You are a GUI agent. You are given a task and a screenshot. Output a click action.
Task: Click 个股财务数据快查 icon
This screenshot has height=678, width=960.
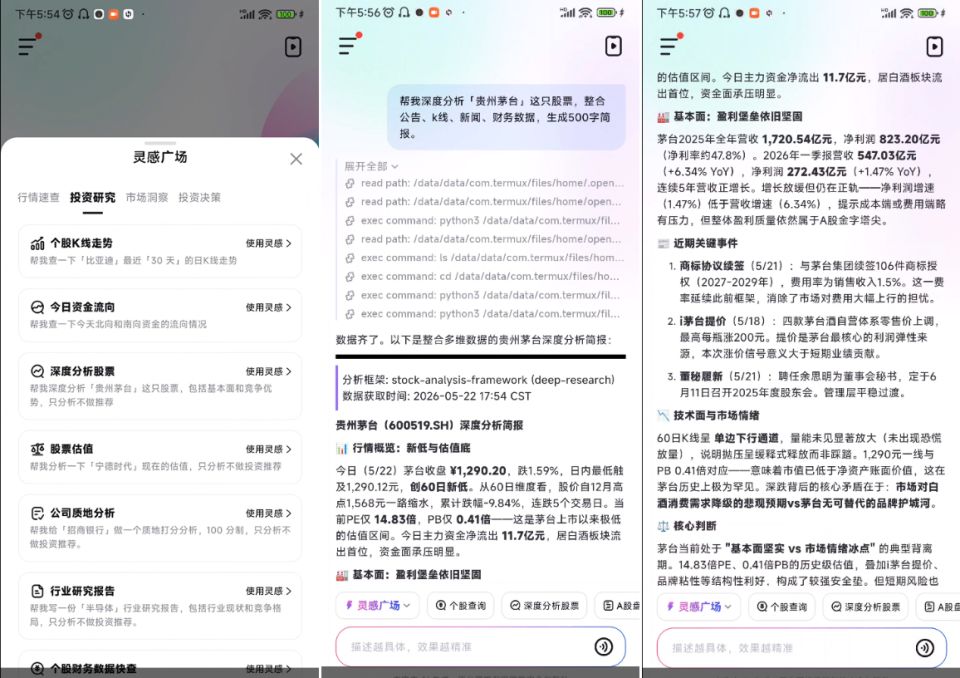pyautogui.click(x=37, y=669)
